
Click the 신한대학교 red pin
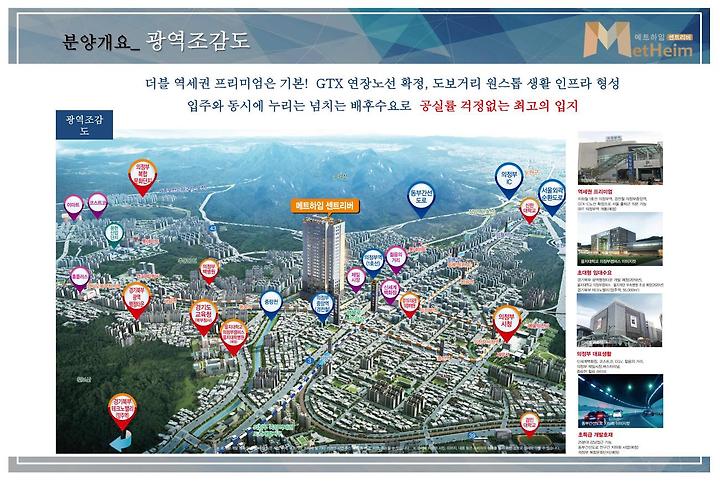click(529, 211)
